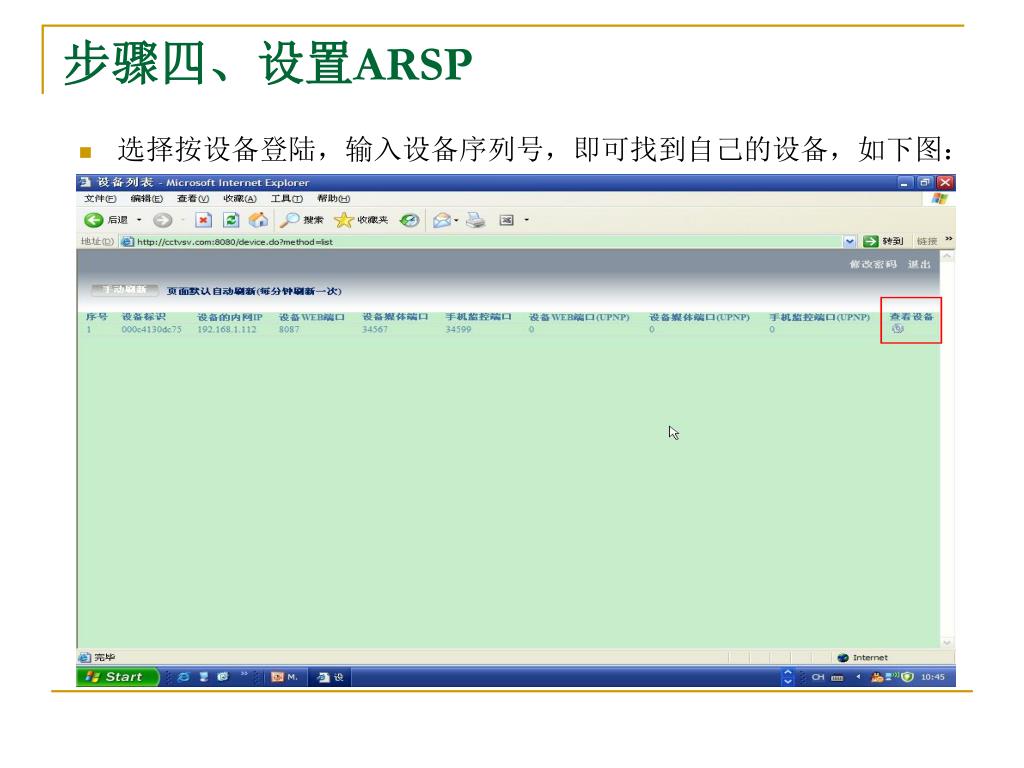Click the 查看设备 view device icon
Viewport: 1024px width, 768px height.
[898, 329]
